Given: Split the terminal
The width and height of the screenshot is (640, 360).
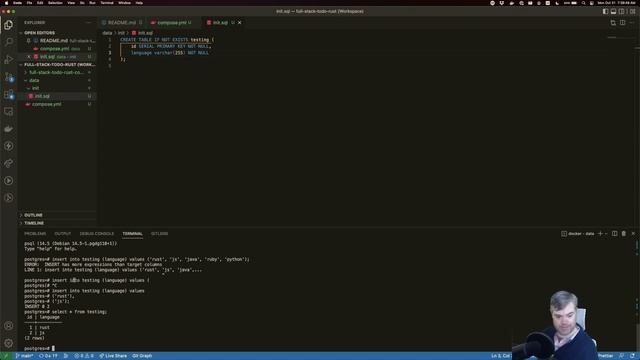Looking at the screenshot, I should click(x=615, y=233).
